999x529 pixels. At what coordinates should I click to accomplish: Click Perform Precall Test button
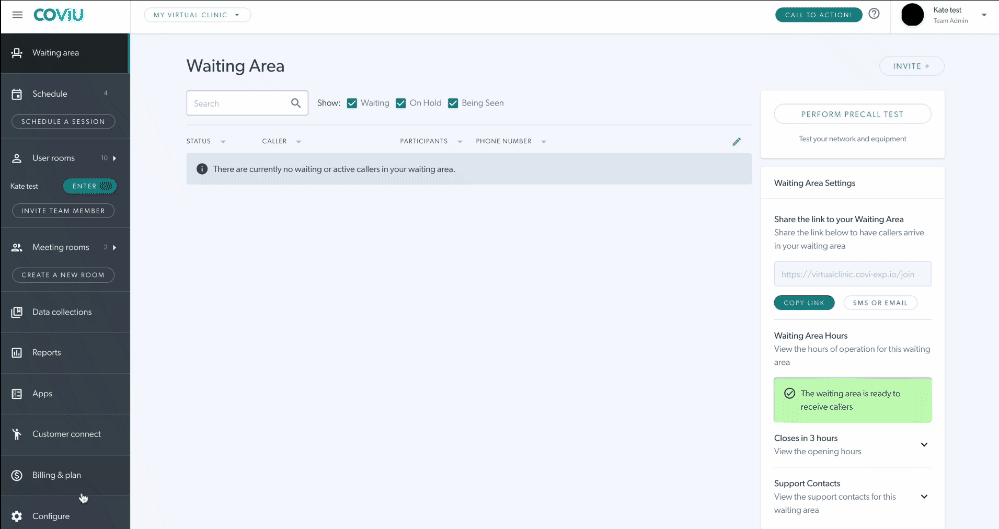pos(852,115)
